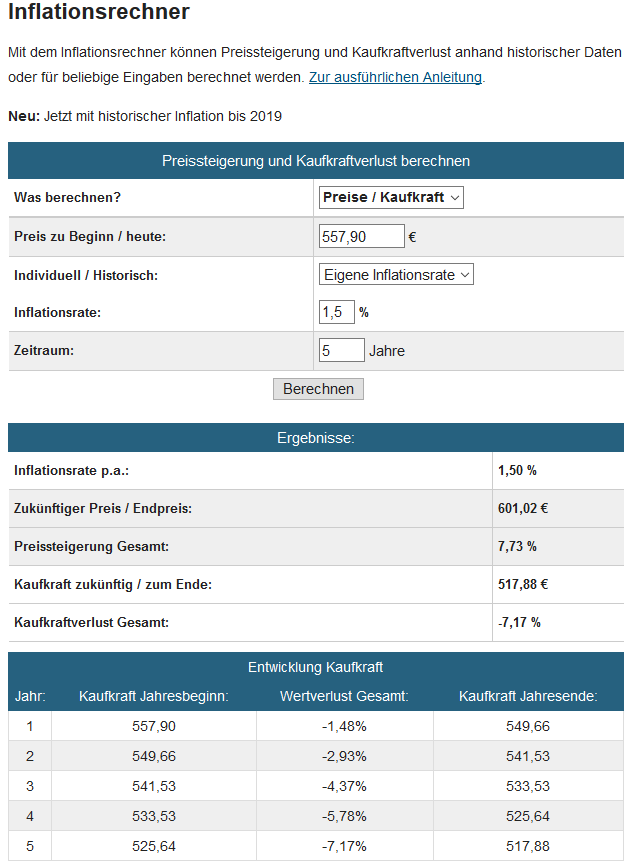This screenshot has width=633, height=868.
Task: Click the 'Kaufkraft Jahresende' column header
Action: click(528, 696)
